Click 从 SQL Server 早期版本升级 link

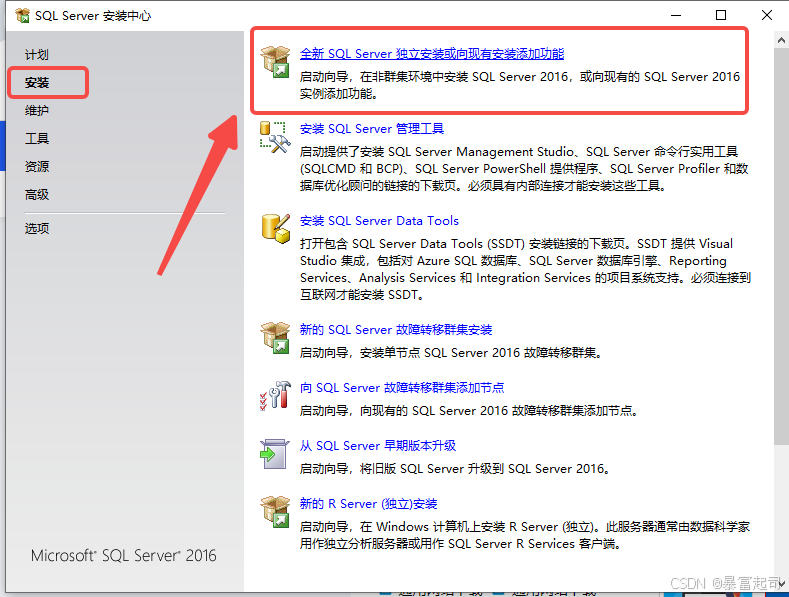point(378,446)
